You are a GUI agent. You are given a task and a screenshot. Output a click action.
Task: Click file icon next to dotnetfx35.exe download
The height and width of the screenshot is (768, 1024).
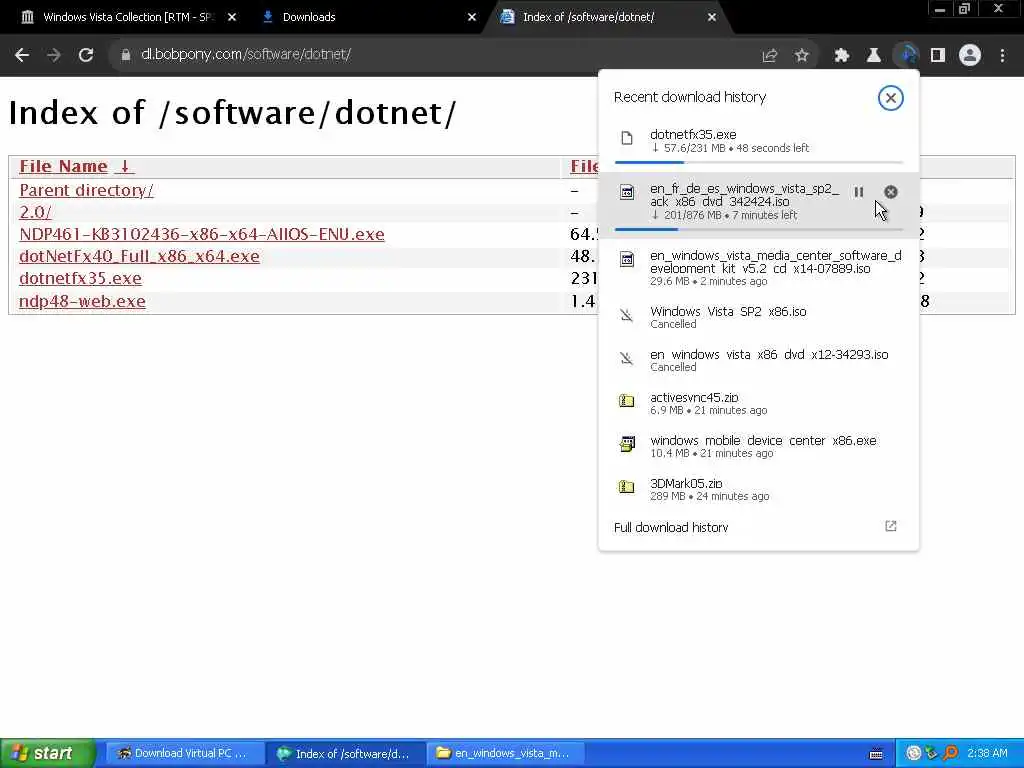click(627, 138)
